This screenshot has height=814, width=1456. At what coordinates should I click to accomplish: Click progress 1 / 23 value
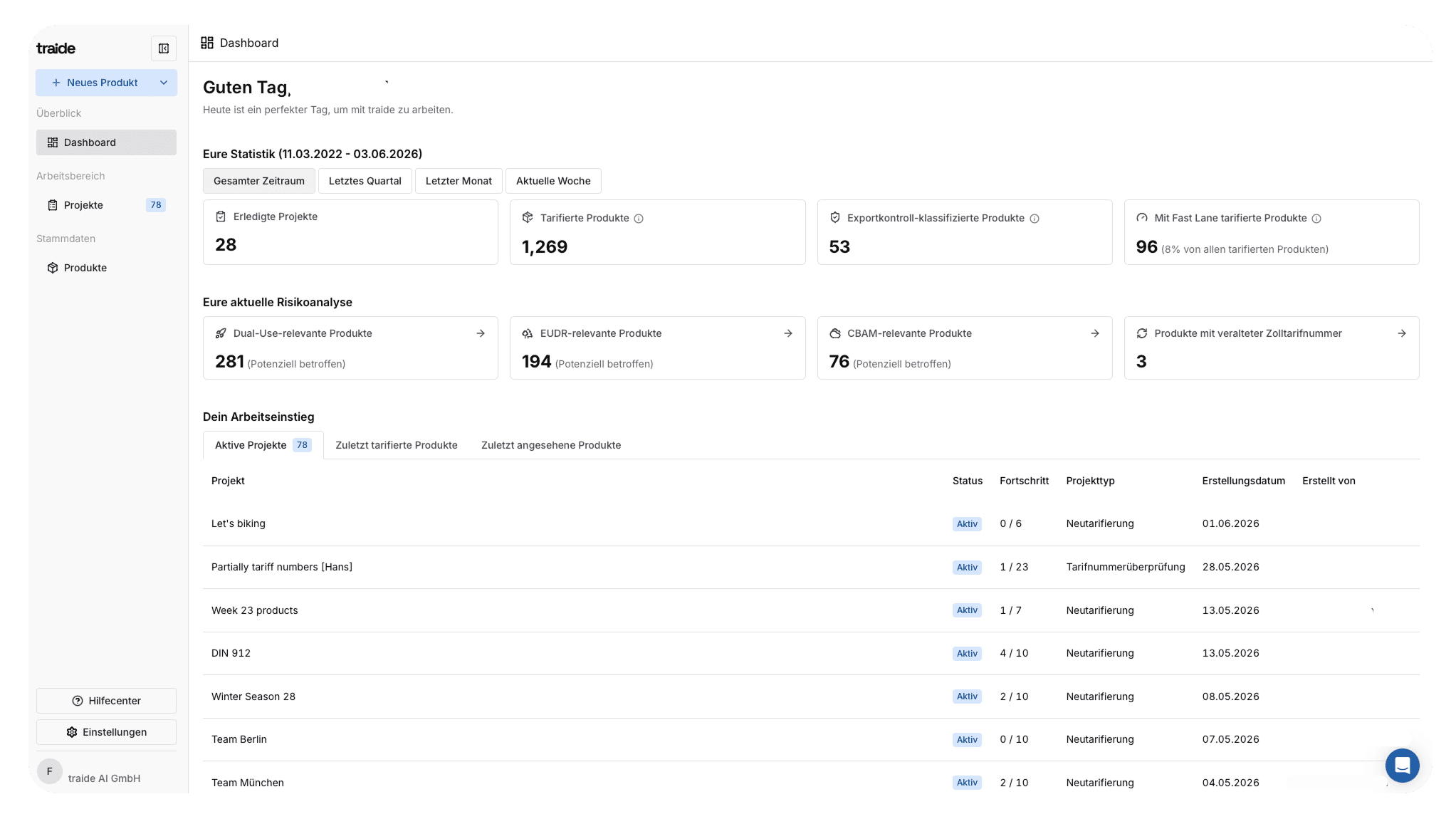[1014, 567]
